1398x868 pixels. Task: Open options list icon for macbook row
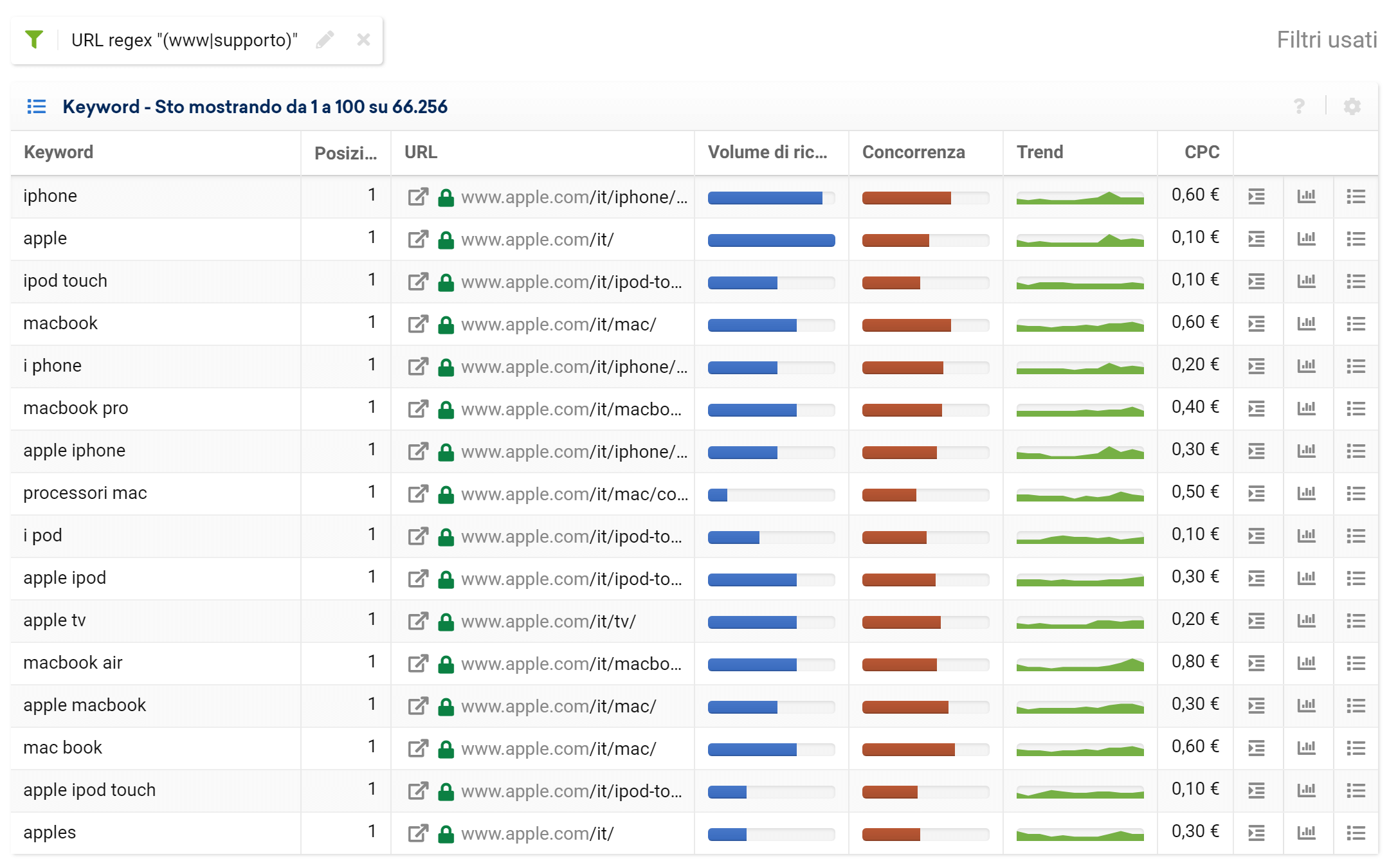coord(1356,324)
